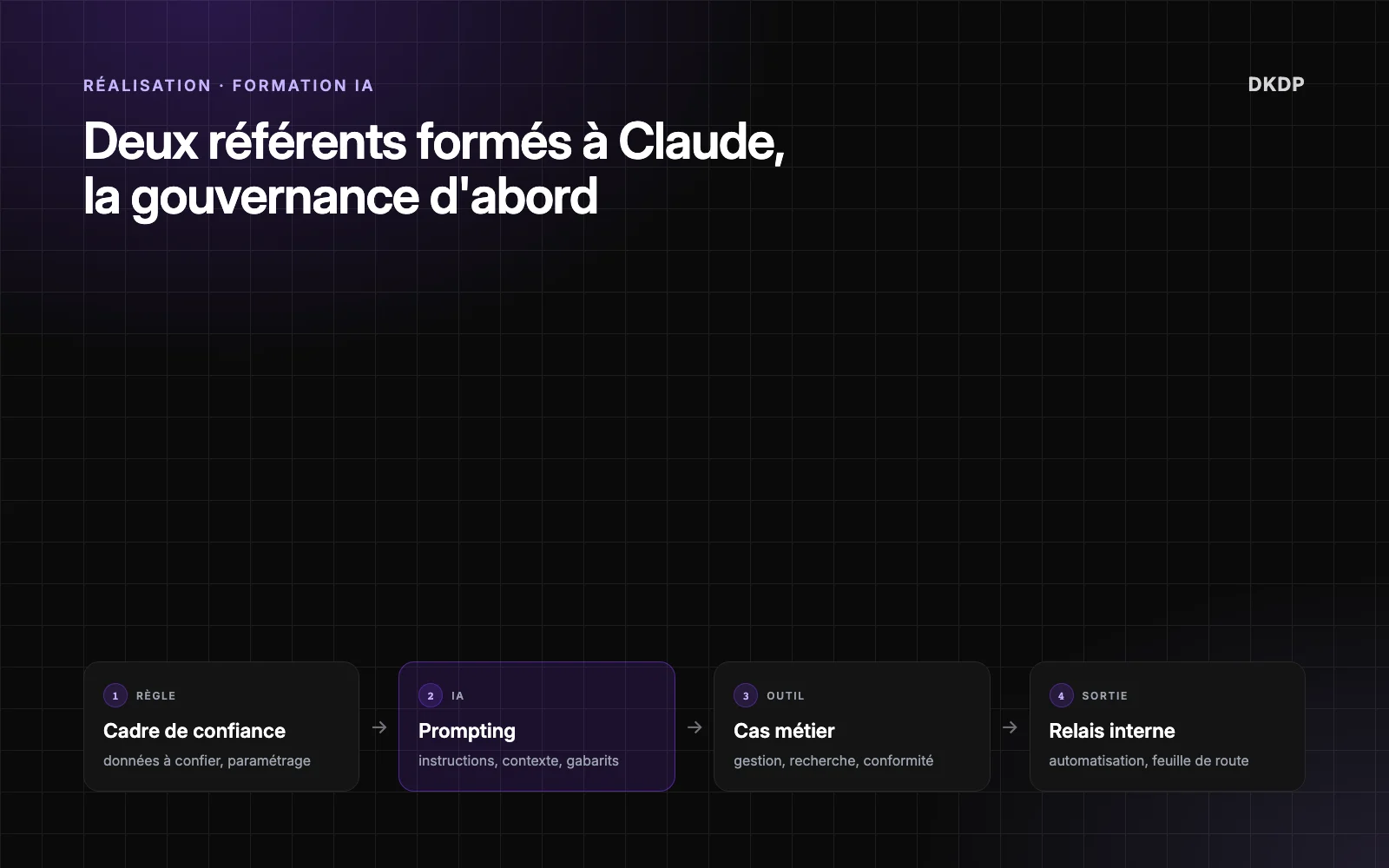Click the 'IA' step label

pos(458,696)
